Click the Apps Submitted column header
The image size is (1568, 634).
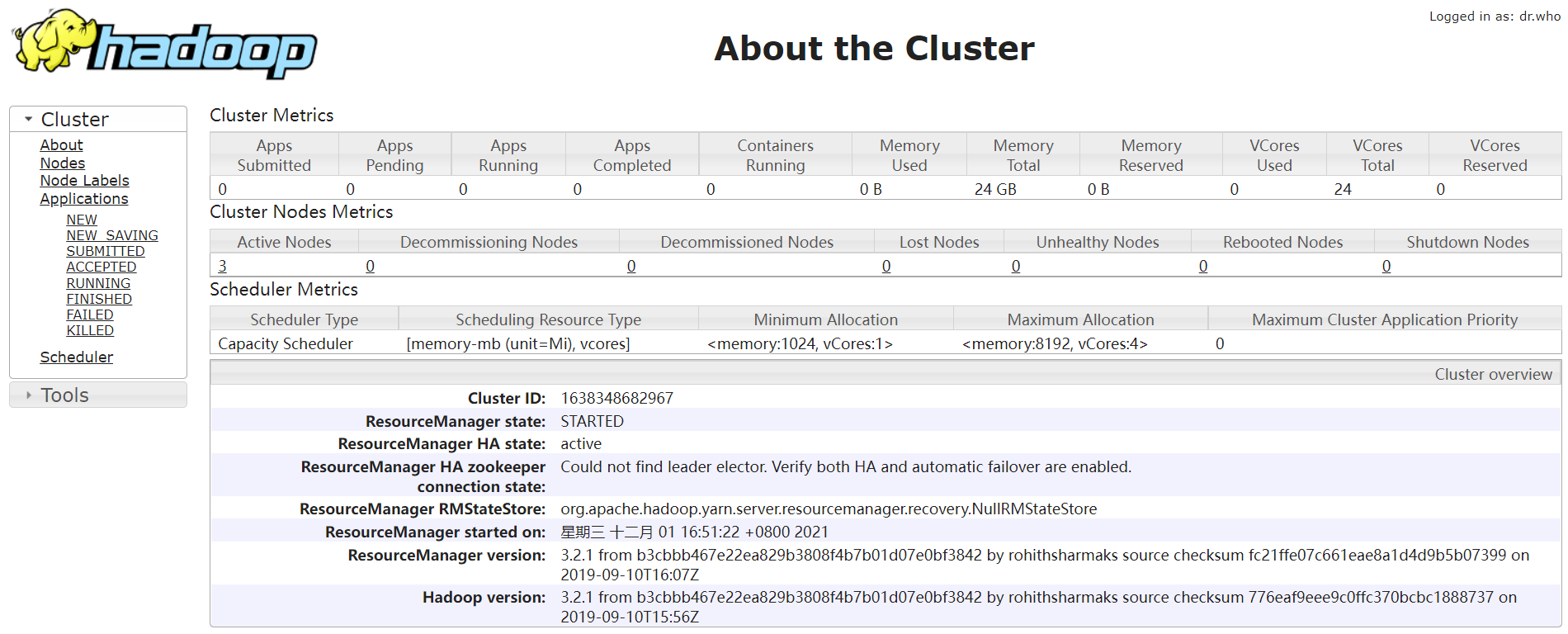point(274,155)
